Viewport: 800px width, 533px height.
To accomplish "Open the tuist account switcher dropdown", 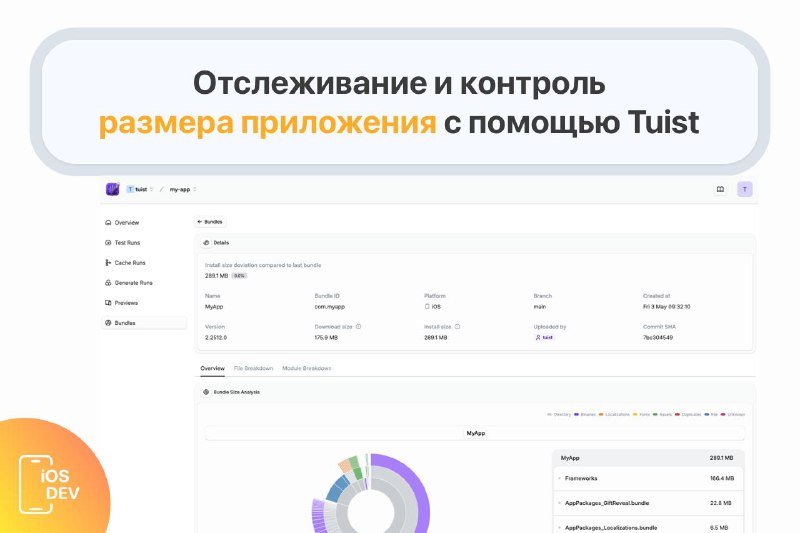I will click(x=140, y=189).
